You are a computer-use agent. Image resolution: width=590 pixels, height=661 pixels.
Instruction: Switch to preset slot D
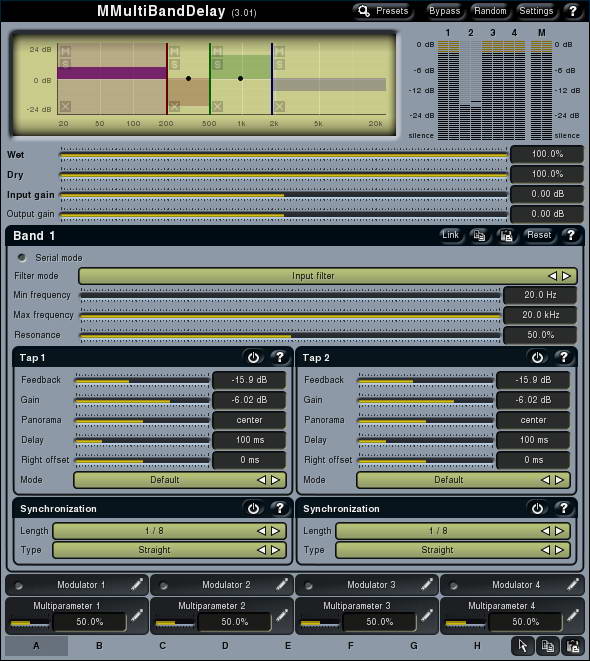click(x=225, y=646)
